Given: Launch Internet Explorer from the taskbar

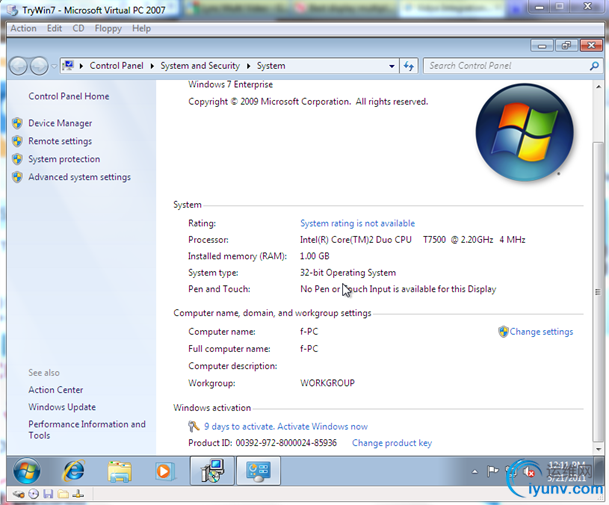Looking at the screenshot, I should (74, 471).
